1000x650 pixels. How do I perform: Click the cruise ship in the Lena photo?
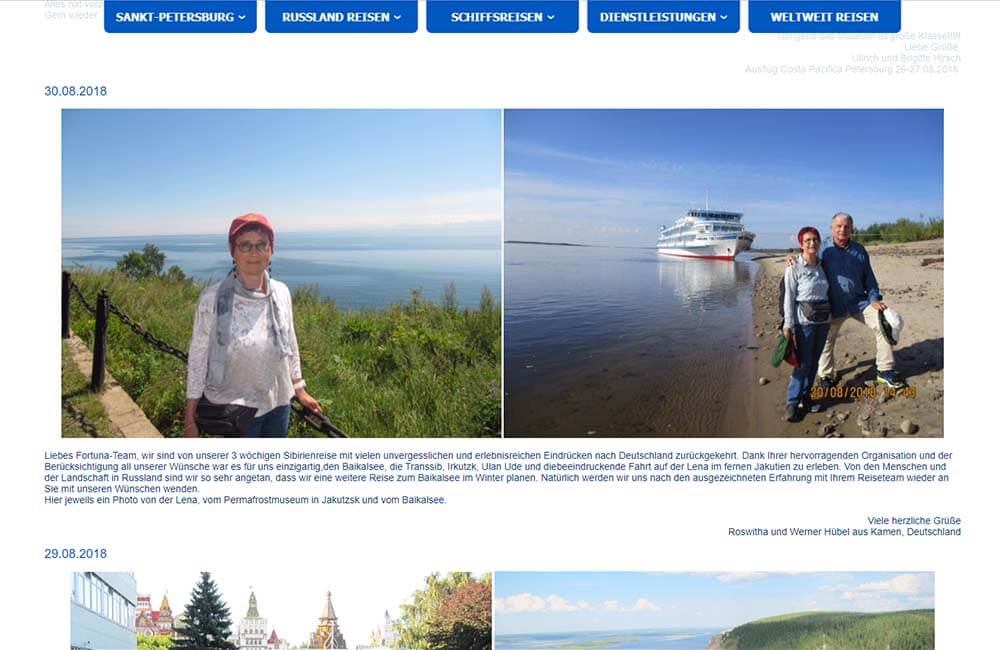click(705, 232)
